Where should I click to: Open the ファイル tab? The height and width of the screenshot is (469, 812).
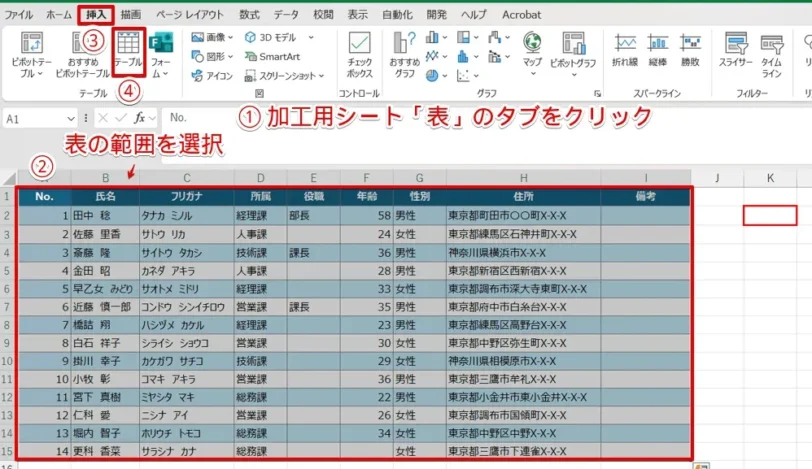pos(19,14)
